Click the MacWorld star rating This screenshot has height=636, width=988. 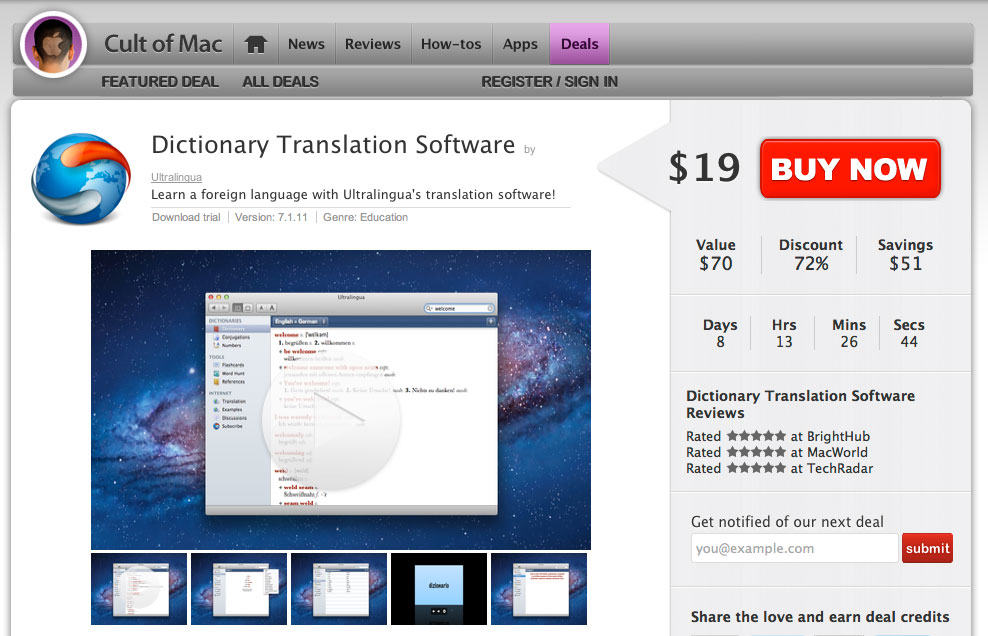(756, 452)
